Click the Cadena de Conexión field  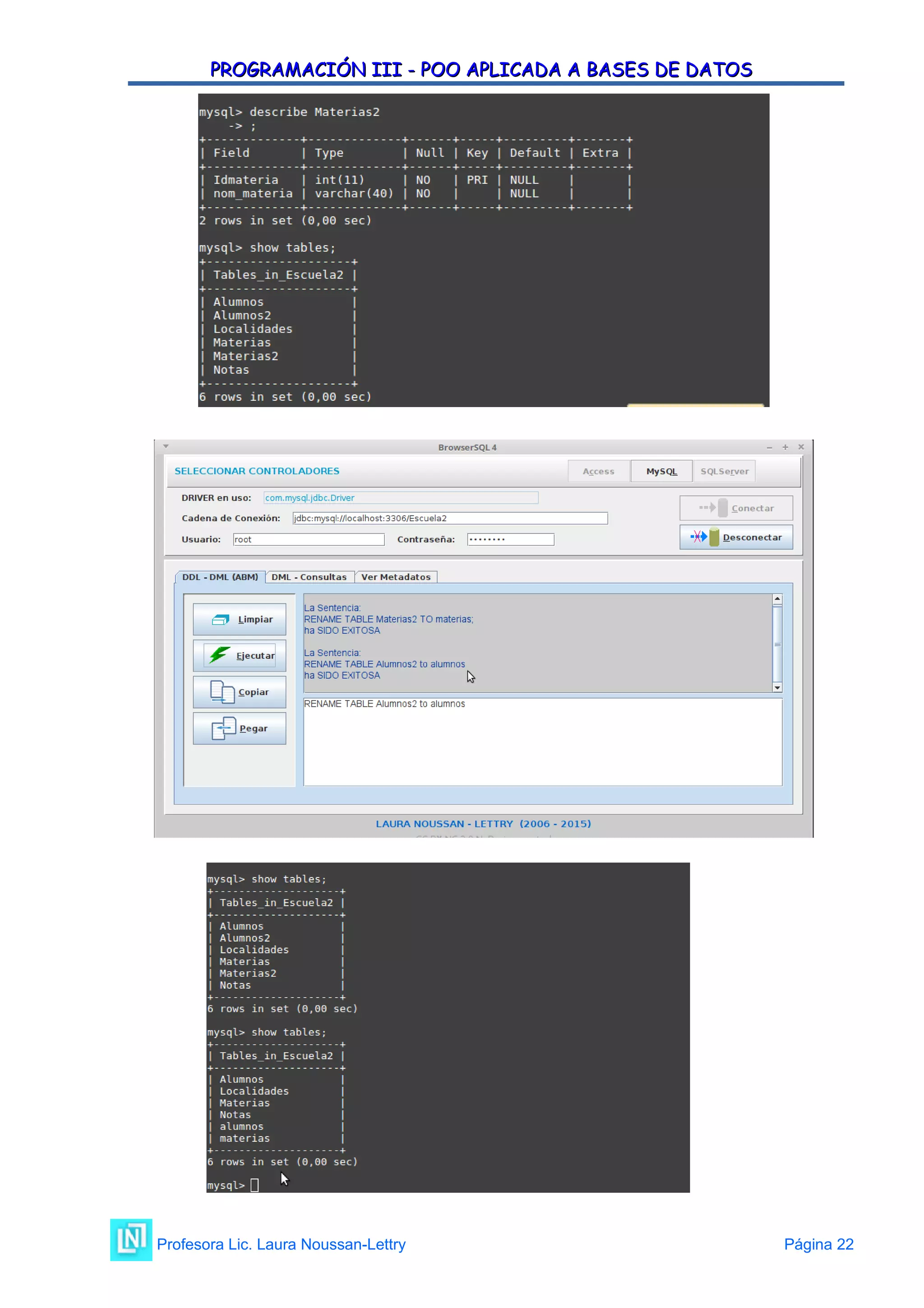(x=450, y=518)
